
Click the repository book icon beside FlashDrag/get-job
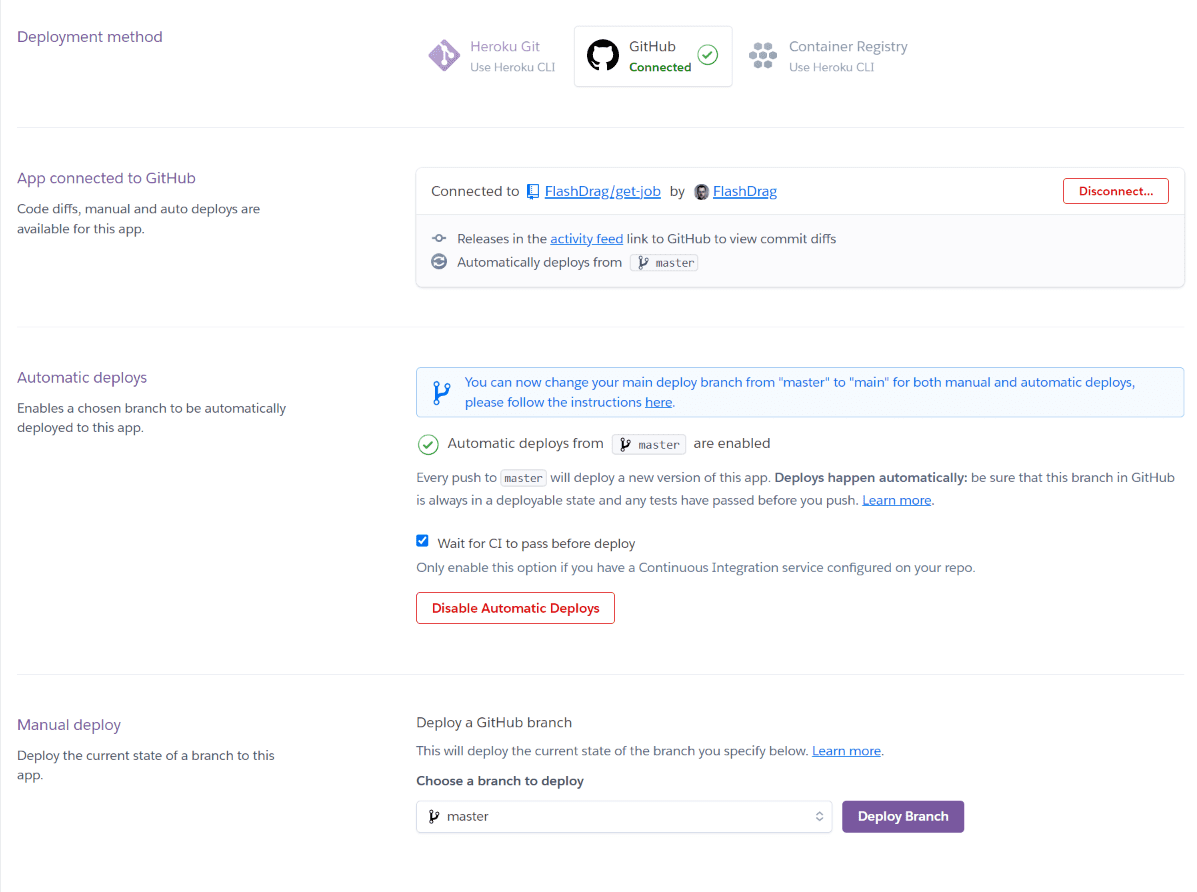(x=533, y=192)
